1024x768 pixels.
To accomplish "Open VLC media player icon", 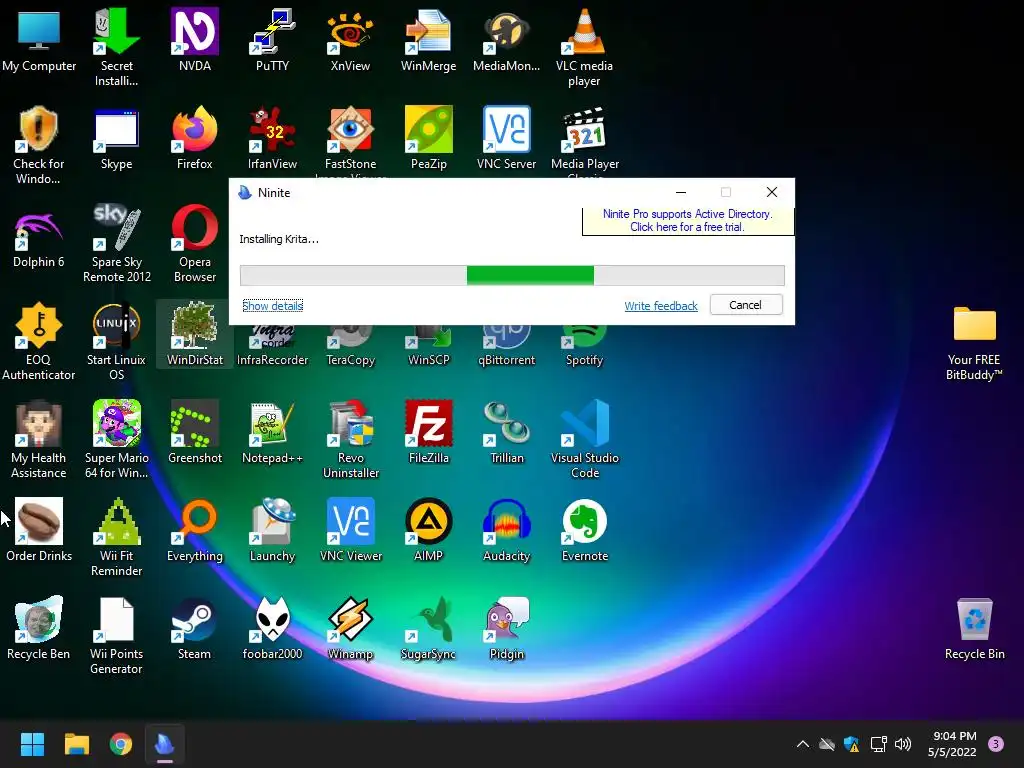I will 584,48.
